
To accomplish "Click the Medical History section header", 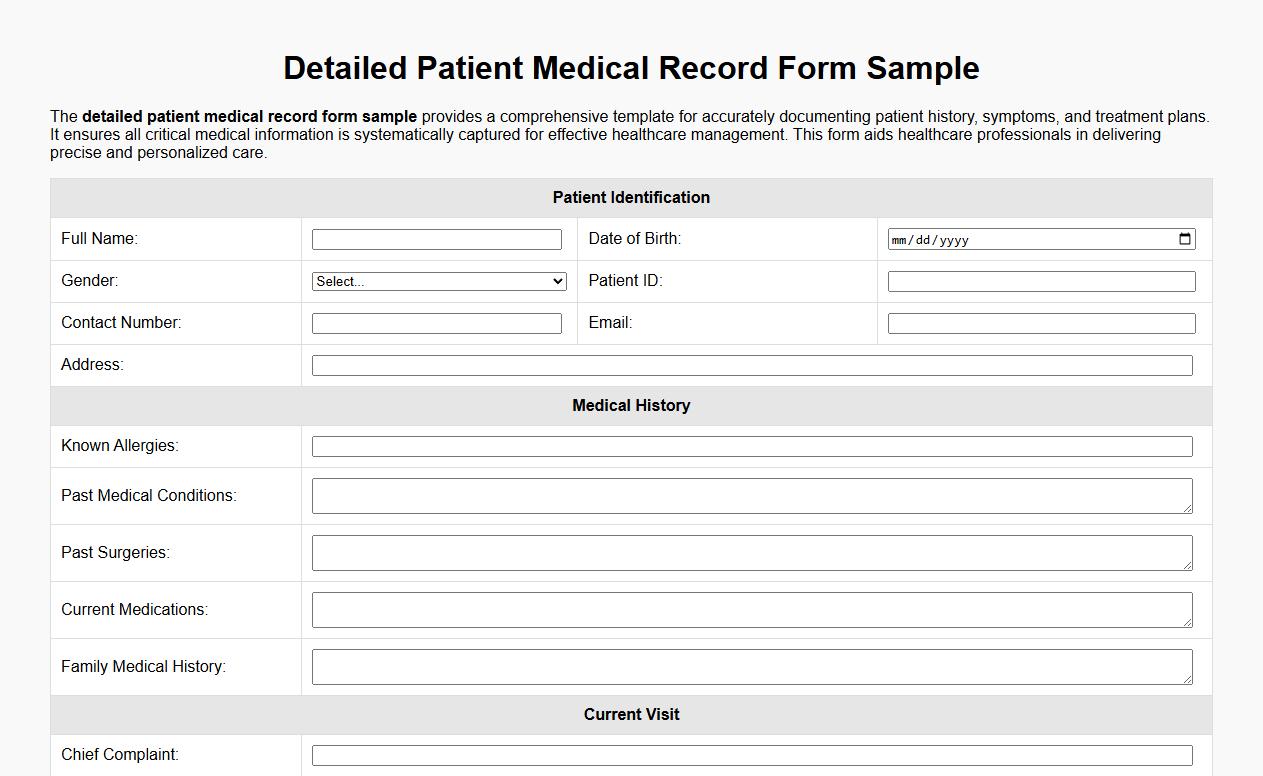I will pyautogui.click(x=631, y=405).
